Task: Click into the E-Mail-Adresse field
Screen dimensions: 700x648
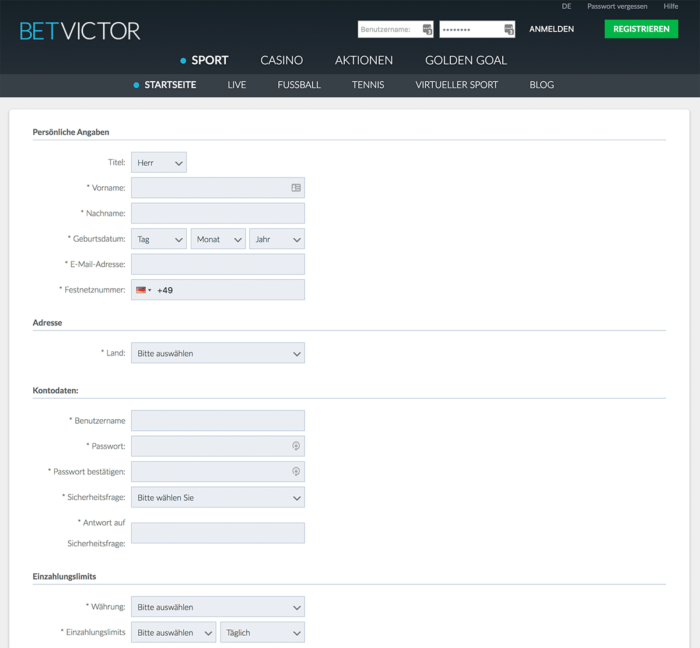Action: [218, 264]
